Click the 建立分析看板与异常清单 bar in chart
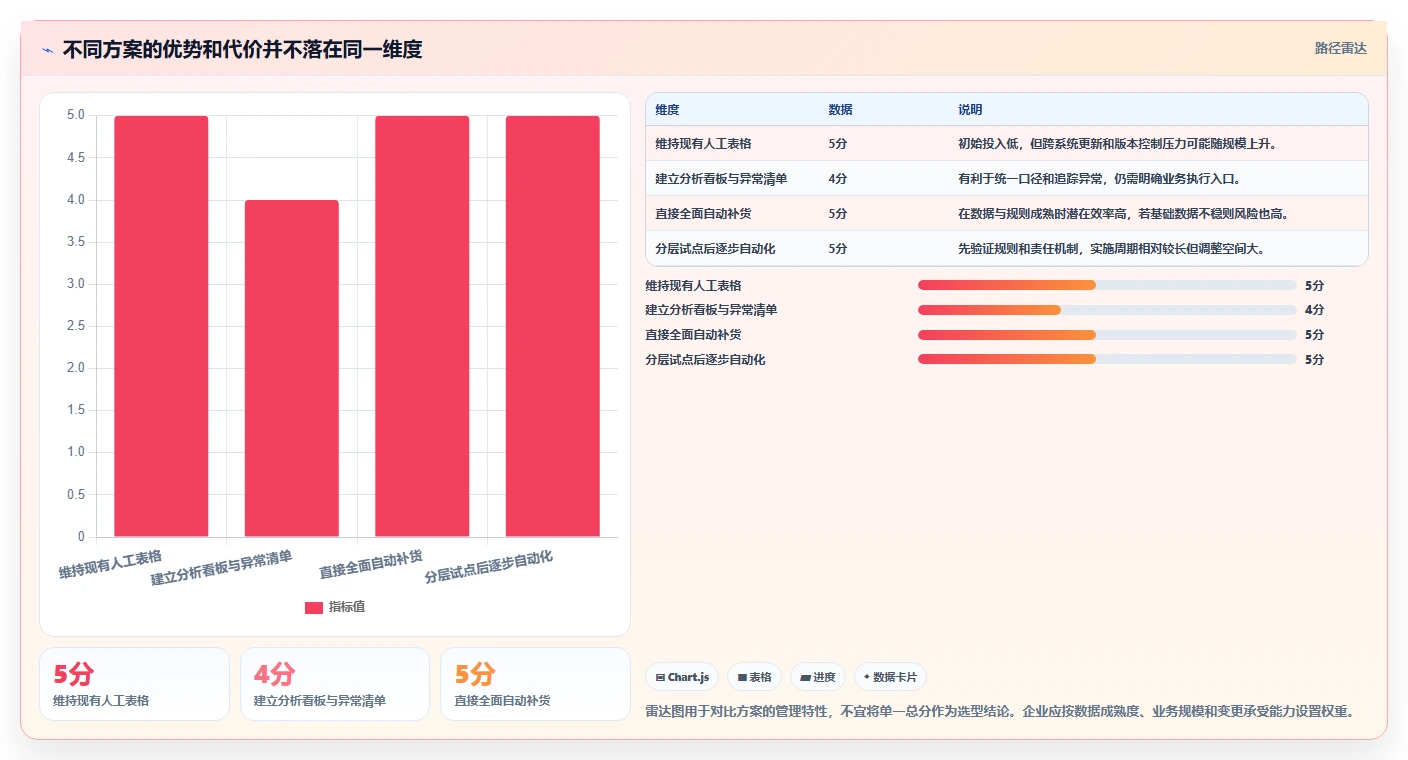 click(x=291, y=368)
